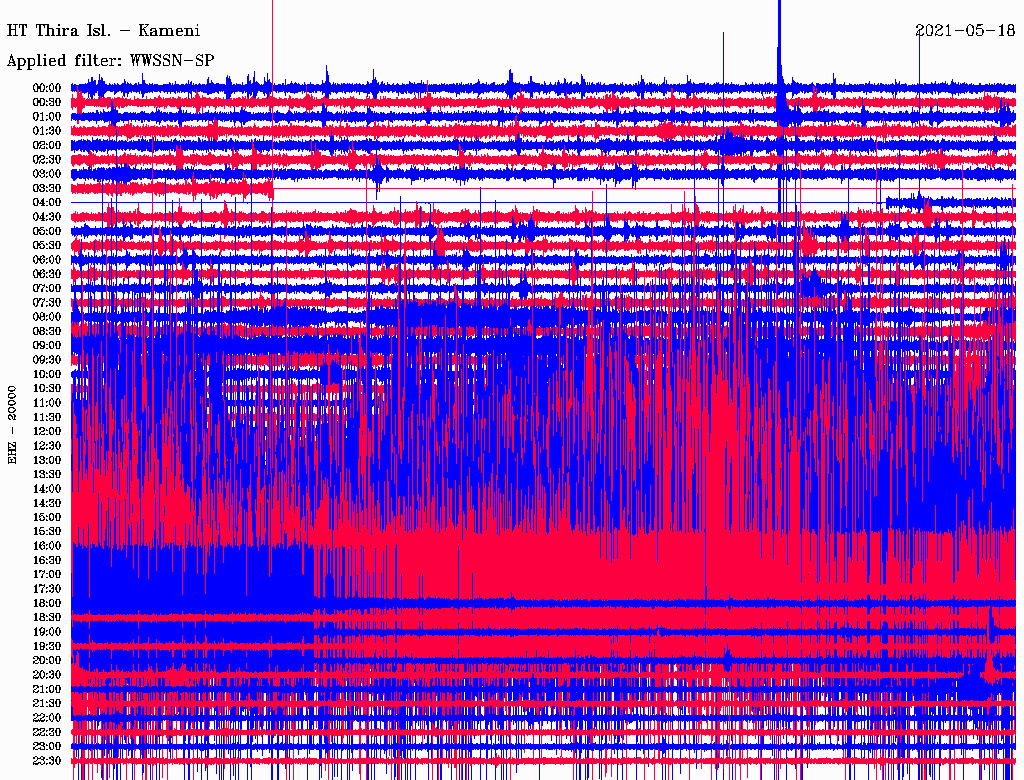Select the 01:00 time label
Image resolution: width=1024 pixels, height=780 pixels.
pos(47,117)
